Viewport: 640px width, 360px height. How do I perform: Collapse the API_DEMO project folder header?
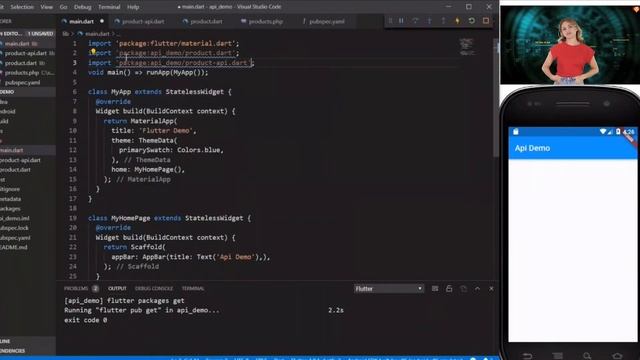coord(28,92)
